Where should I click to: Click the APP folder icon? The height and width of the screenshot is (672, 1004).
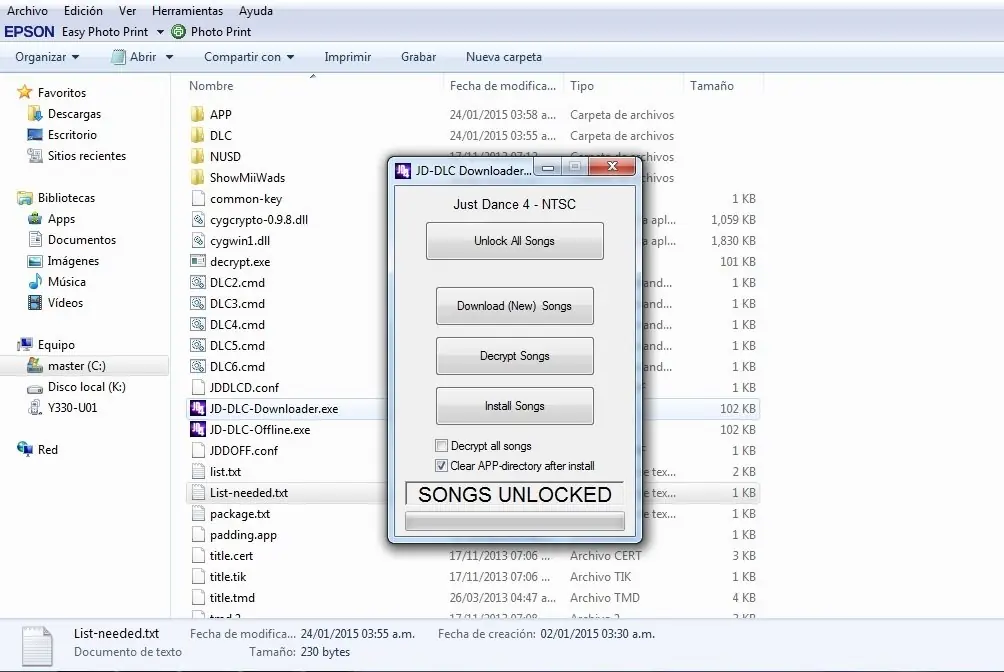pyautogui.click(x=198, y=115)
